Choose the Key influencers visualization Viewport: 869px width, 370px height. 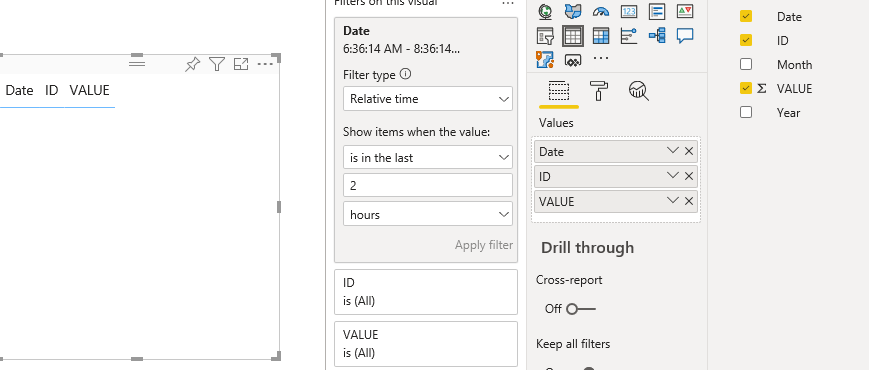[629, 36]
